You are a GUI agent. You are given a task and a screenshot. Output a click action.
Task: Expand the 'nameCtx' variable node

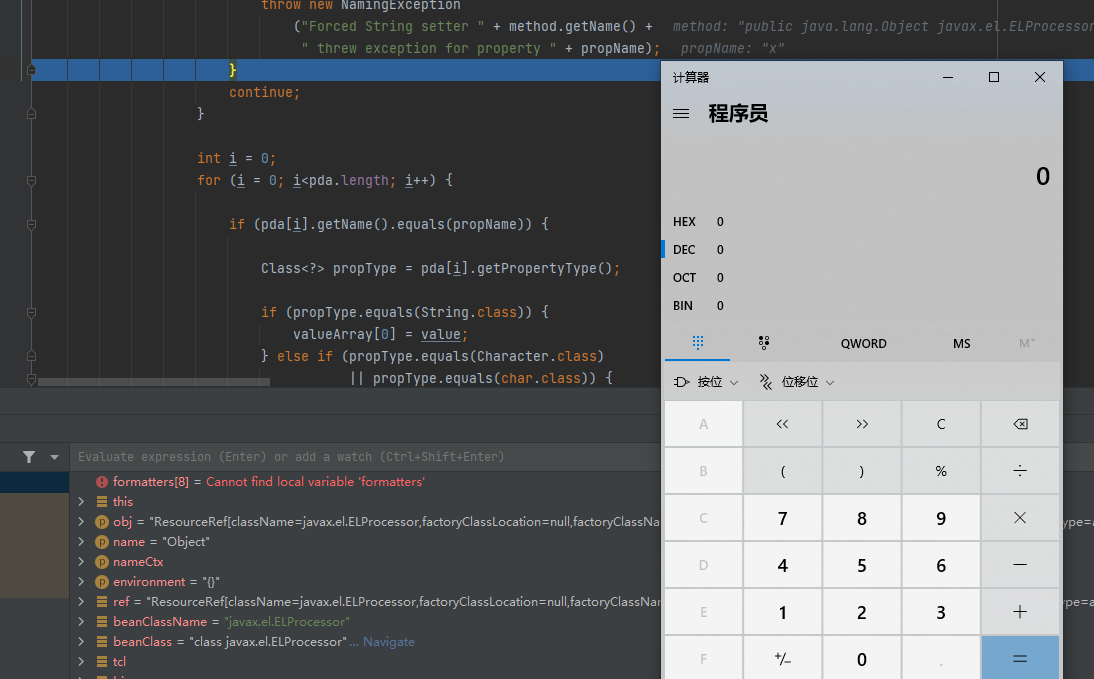tap(81, 562)
